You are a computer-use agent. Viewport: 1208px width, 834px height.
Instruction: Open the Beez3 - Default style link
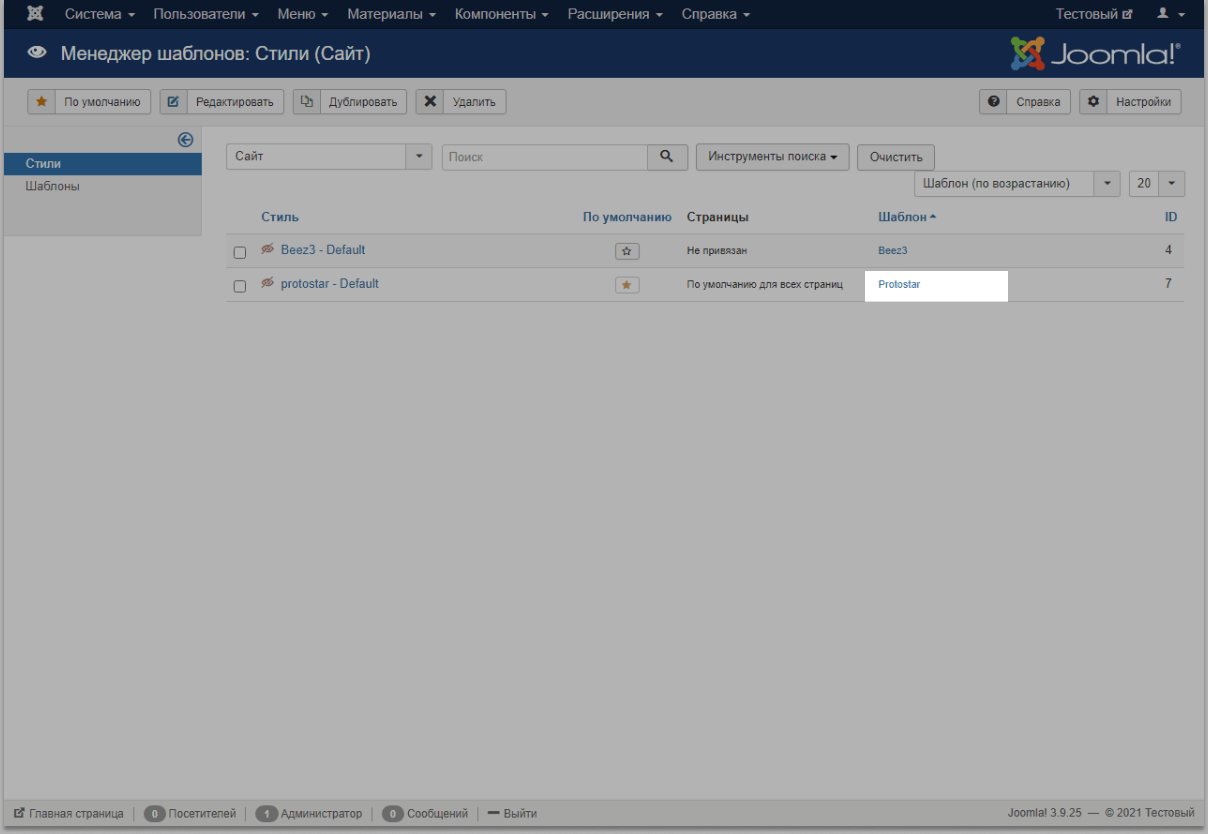coord(323,250)
